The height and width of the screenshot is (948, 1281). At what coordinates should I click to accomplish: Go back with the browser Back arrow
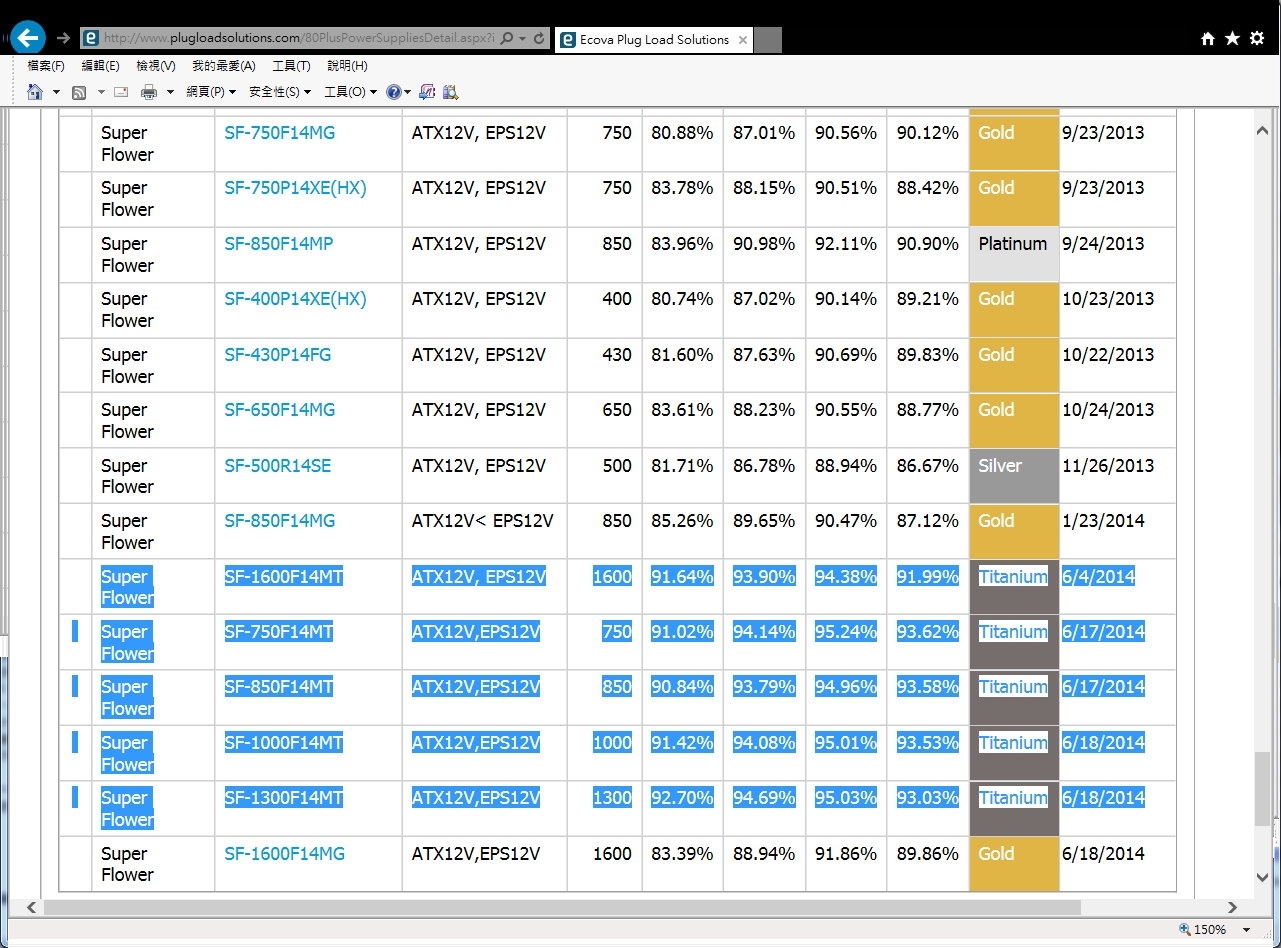(x=28, y=37)
